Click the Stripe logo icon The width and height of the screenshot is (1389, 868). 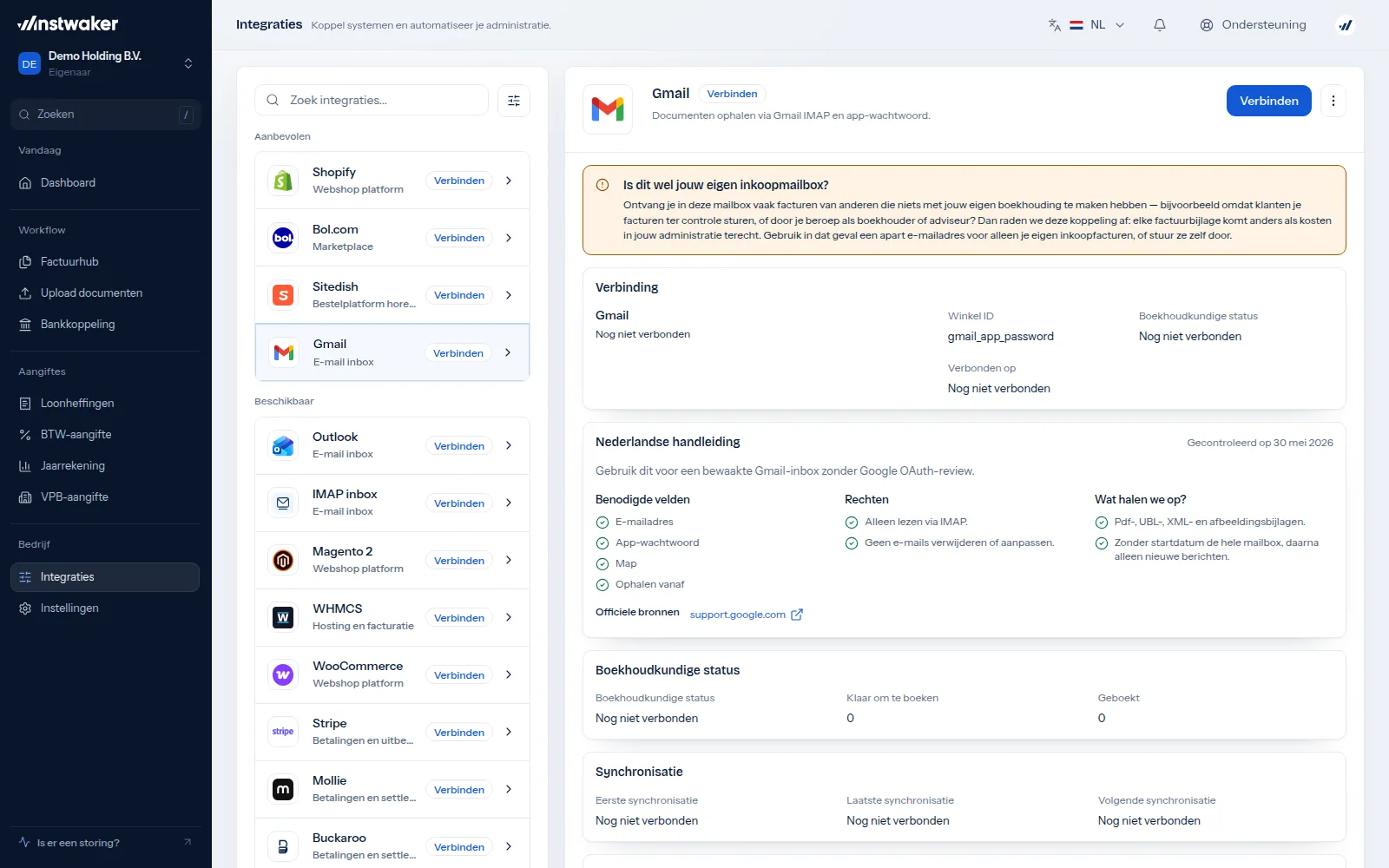pyautogui.click(x=283, y=732)
